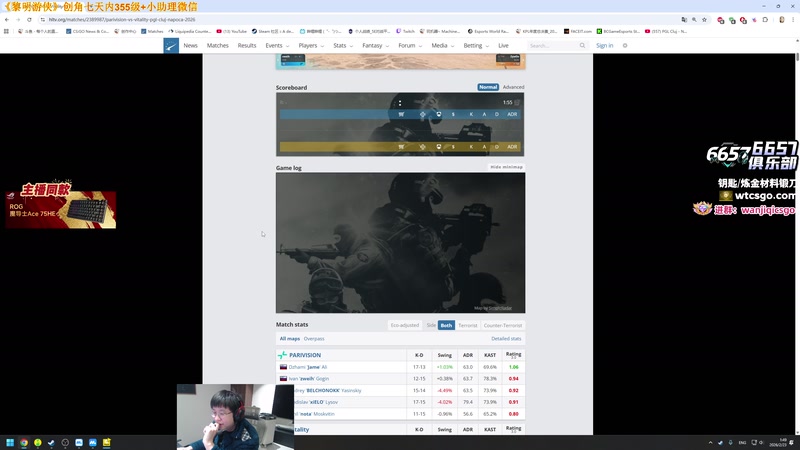Expand the Fantasy dropdown menu
The height and width of the screenshot is (450, 800).
(x=376, y=45)
